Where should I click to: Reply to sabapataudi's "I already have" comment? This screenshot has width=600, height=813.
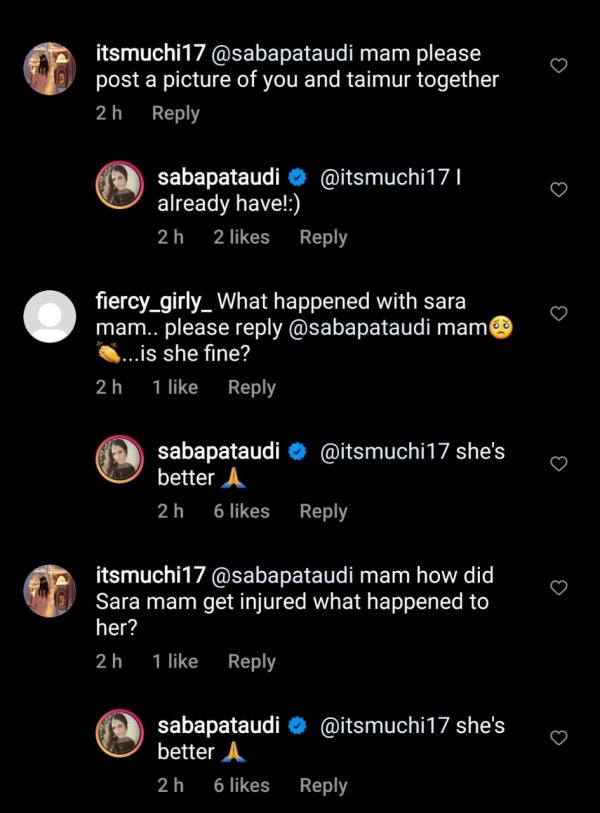pyautogui.click(x=323, y=237)
